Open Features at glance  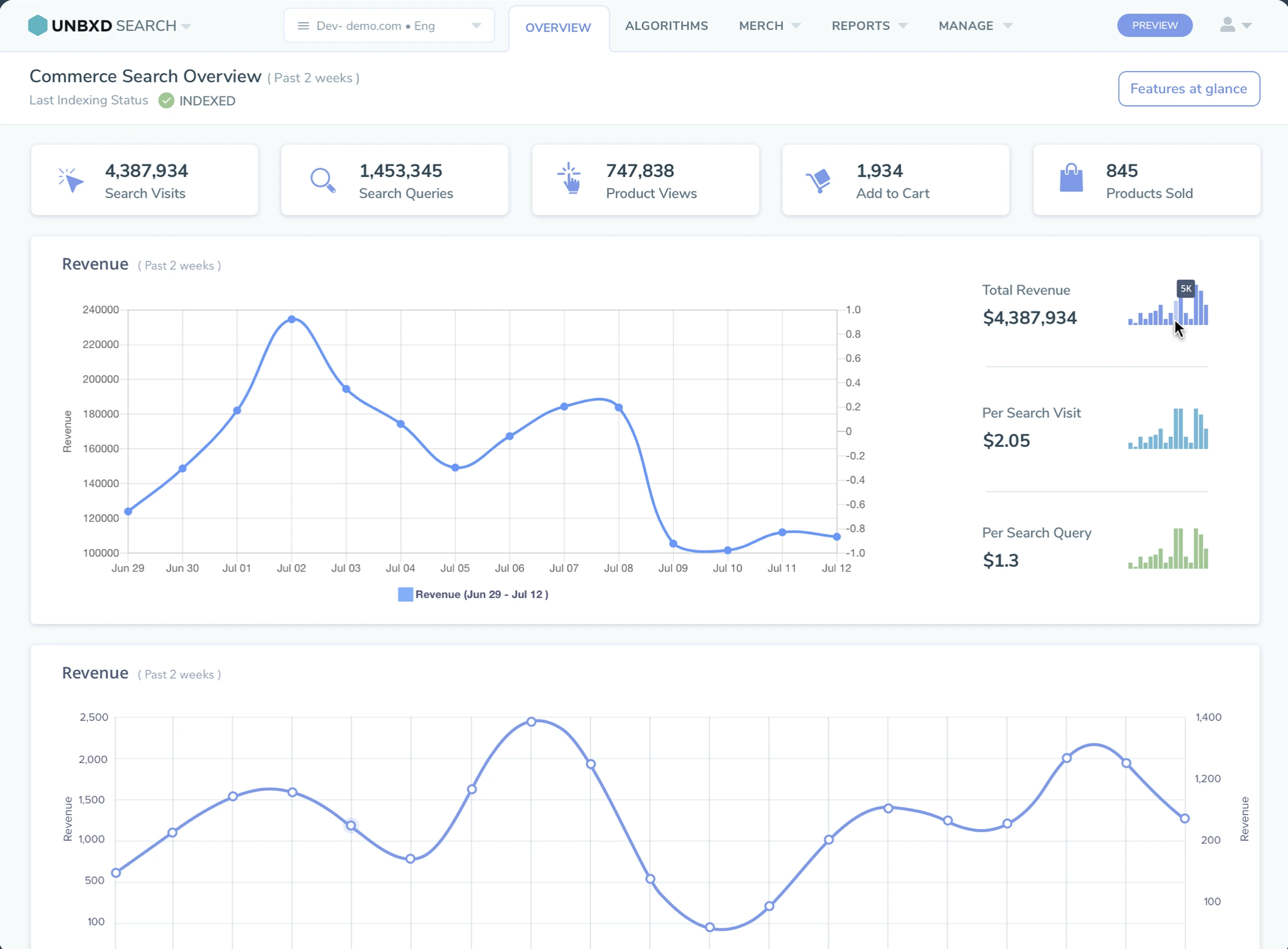(x=1189, y=89)
